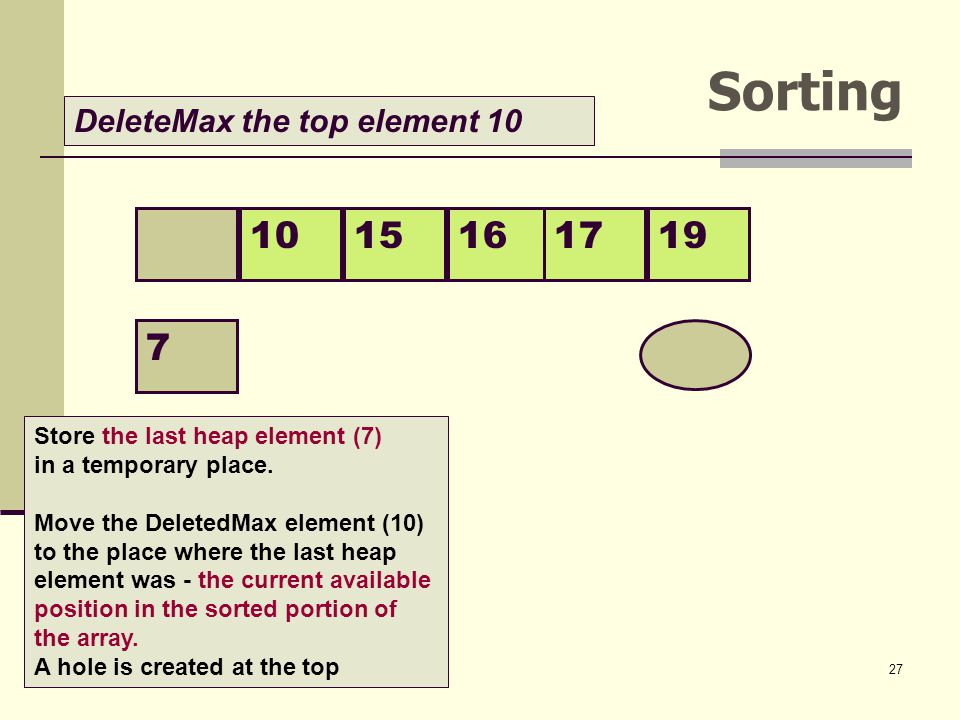This screenshot has height=720, width=960.
Task: Click the red text 'the last heap element (7)'
Action: click(242, 437)
